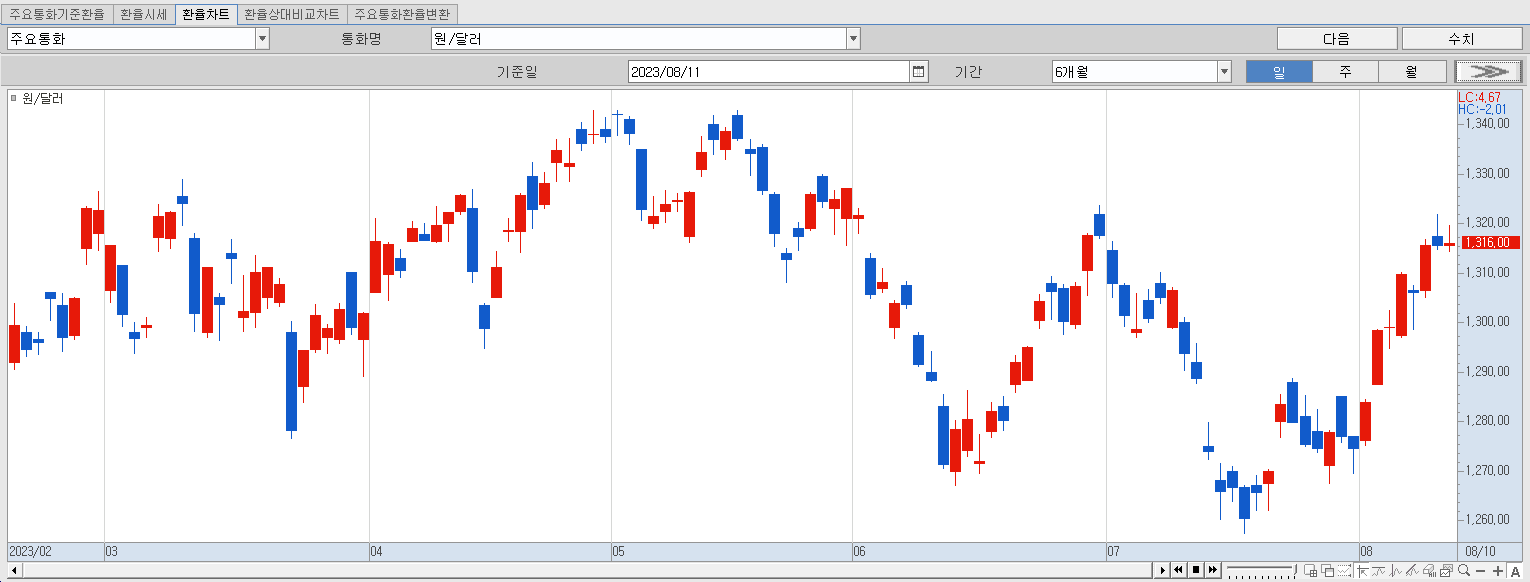Switch to the 환율상대비교차트 tab

tap(292, 15)
